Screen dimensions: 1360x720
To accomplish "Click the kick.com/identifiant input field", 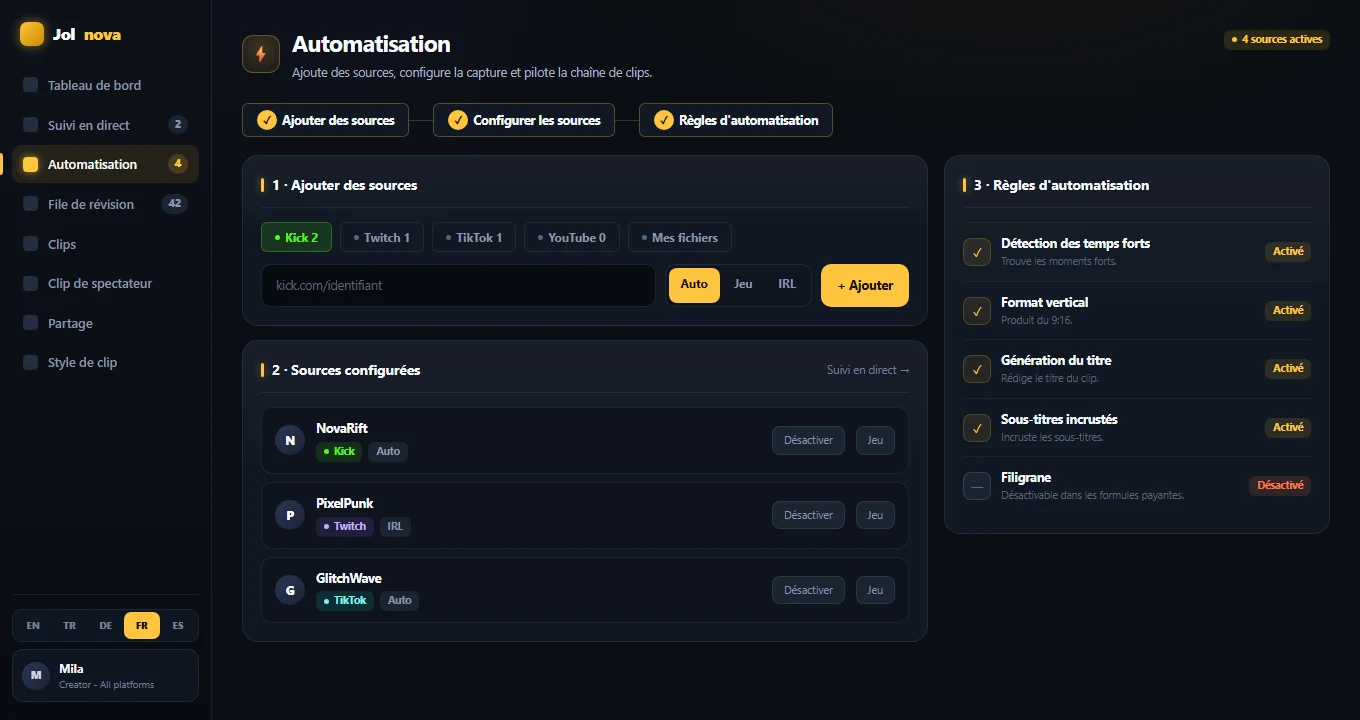I will 458,285.
